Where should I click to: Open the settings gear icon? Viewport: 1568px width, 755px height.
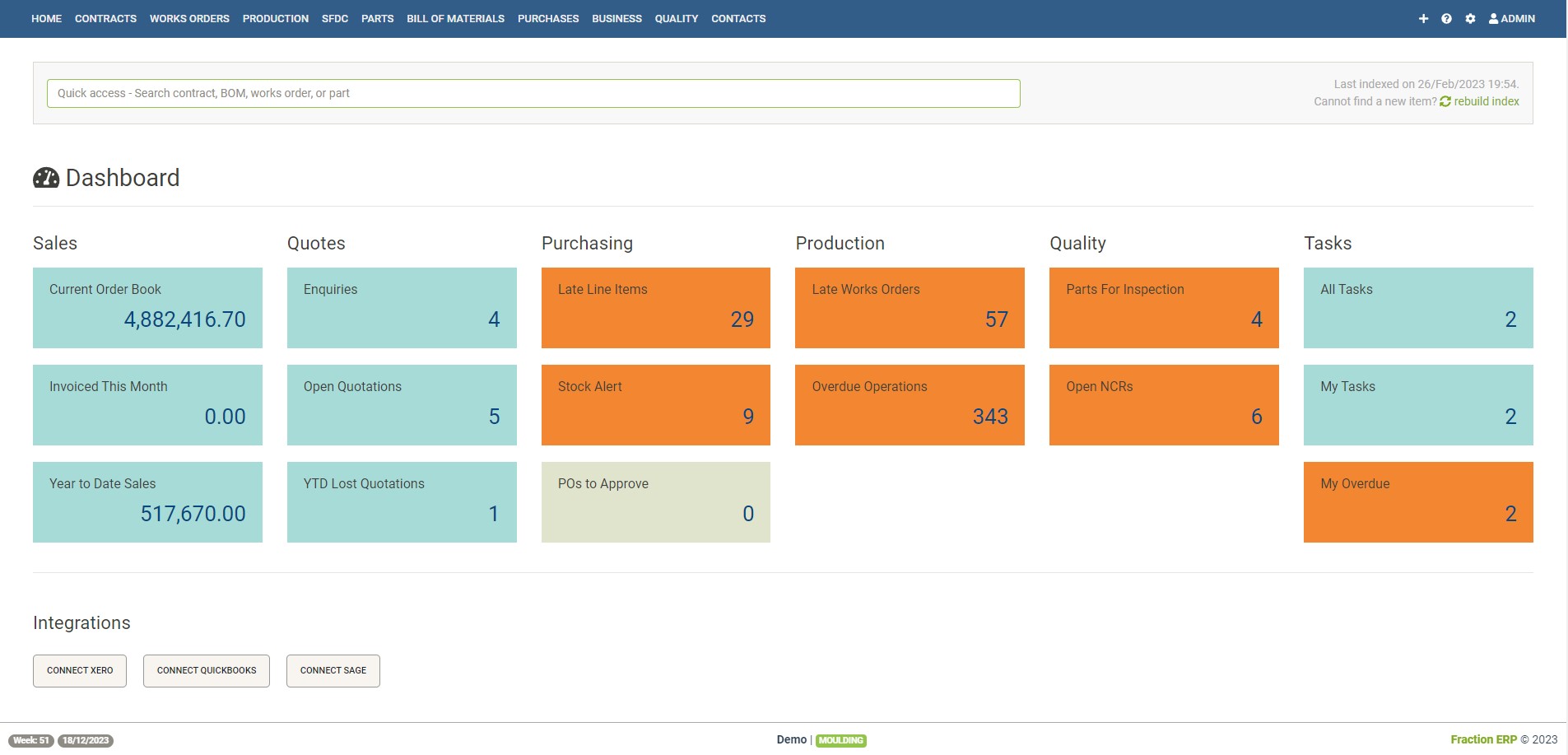point(1470,19)
